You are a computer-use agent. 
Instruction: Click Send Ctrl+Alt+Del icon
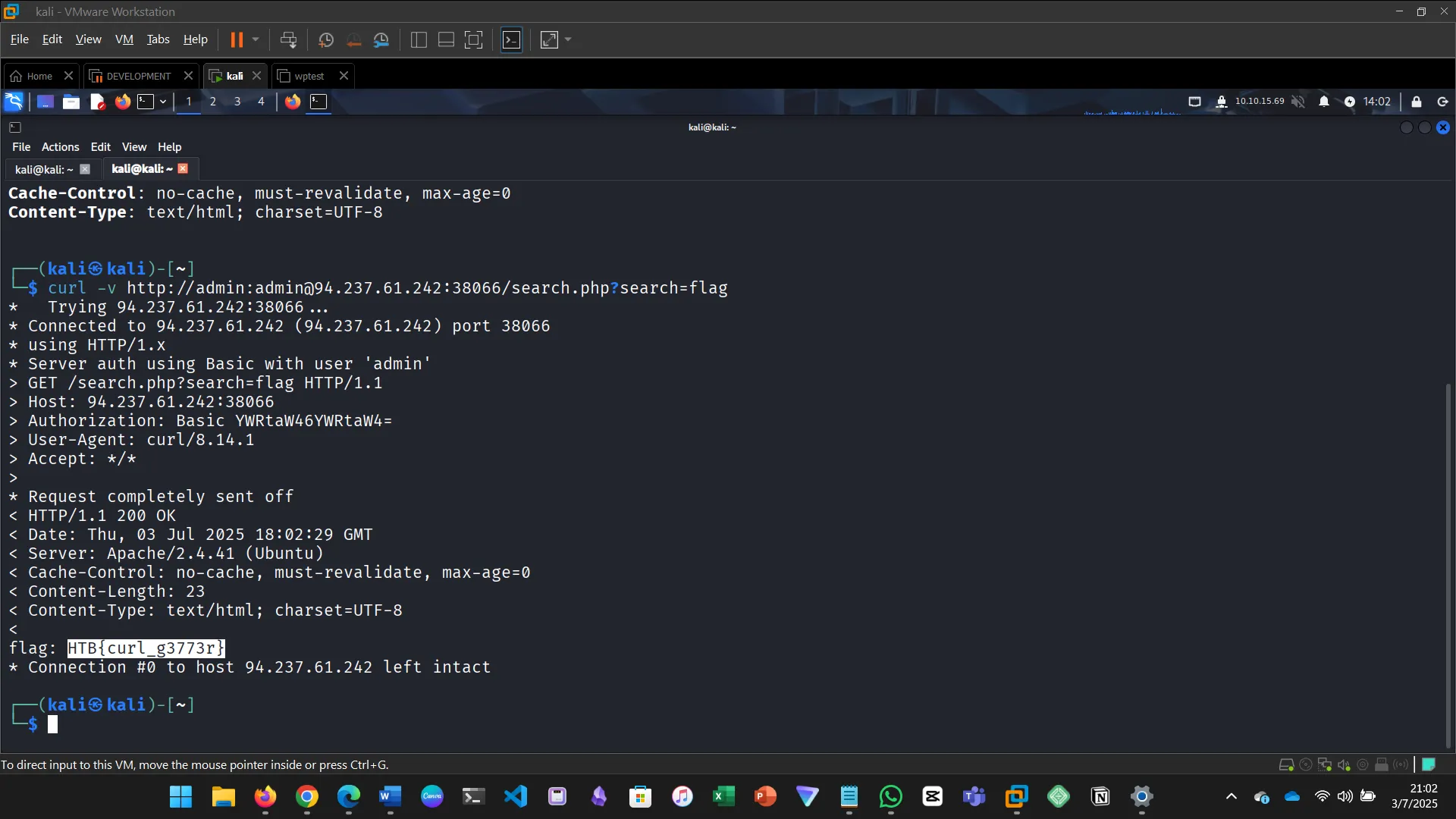[288, 39]
